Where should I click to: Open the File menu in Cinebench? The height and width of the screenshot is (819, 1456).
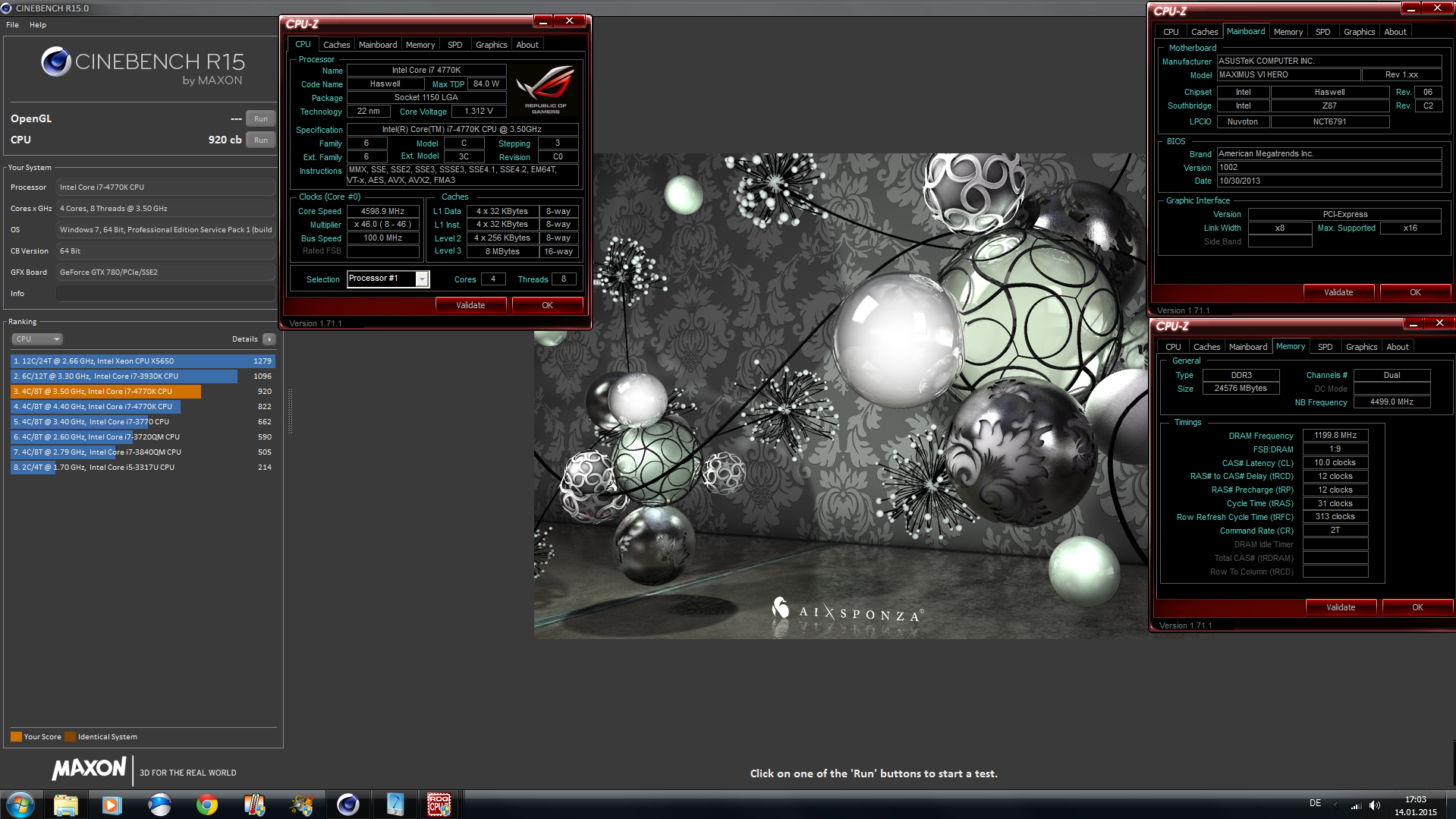coord(12,25)
